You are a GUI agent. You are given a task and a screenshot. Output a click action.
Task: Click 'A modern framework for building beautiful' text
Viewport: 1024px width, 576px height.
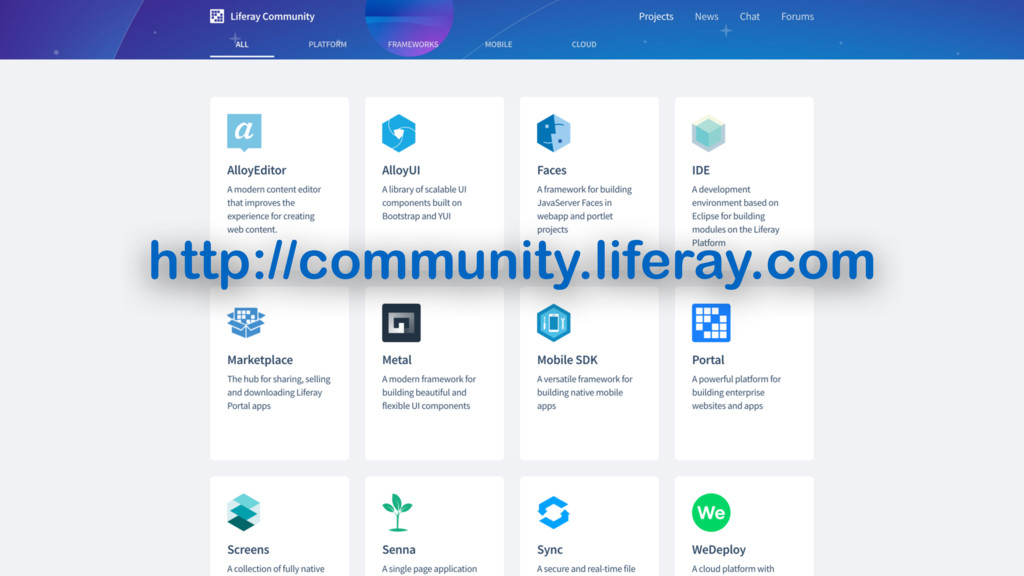point(429,392)
